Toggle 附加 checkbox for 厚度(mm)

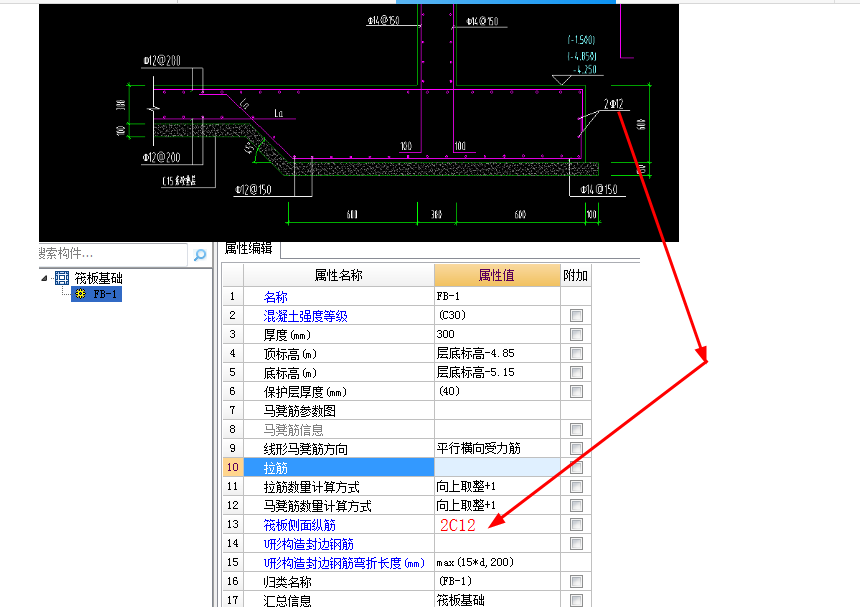click(x=576, y=334)
